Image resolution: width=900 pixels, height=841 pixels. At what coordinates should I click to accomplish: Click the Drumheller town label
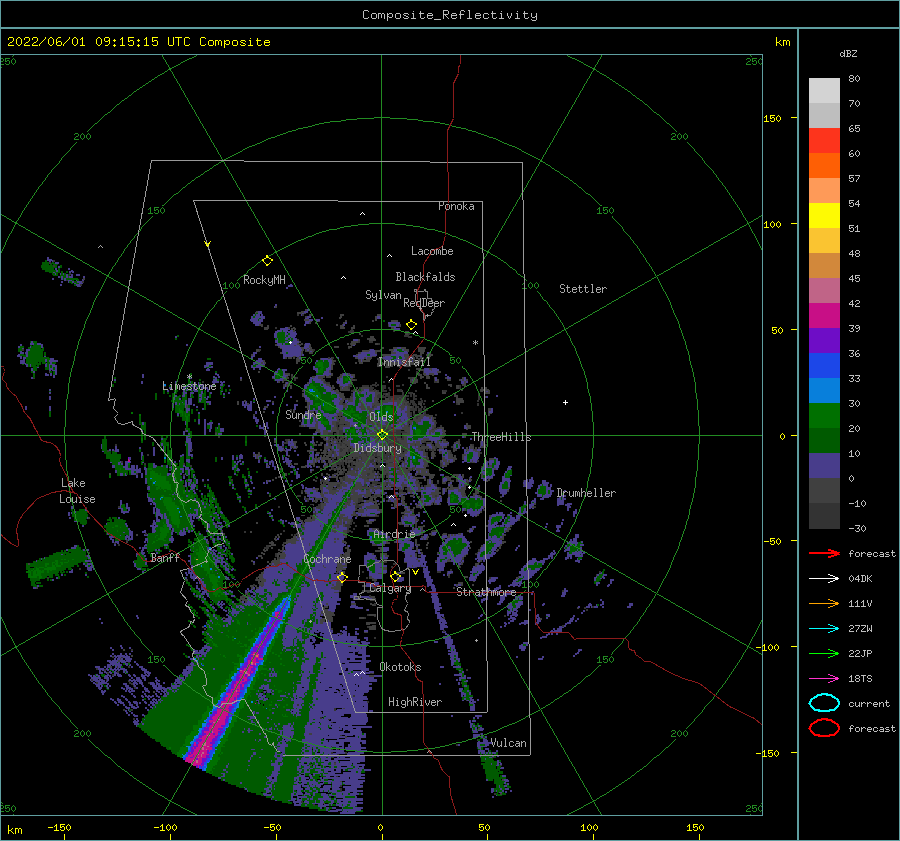tap(585, 493)
